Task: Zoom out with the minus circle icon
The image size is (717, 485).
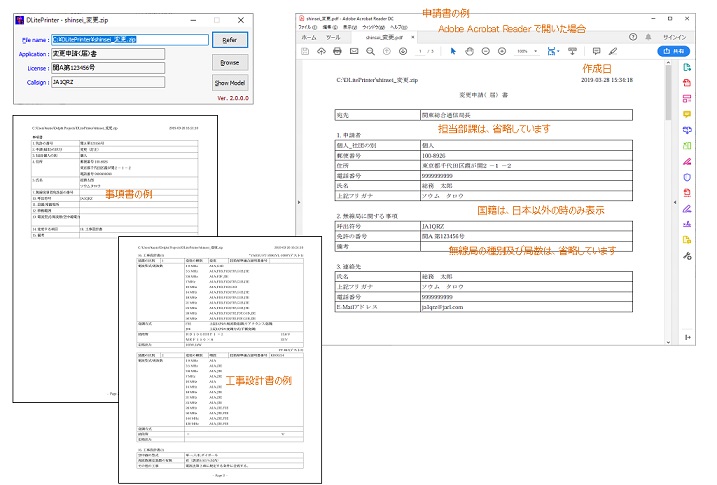Action: pyautogui.click(x=486, y=51)
